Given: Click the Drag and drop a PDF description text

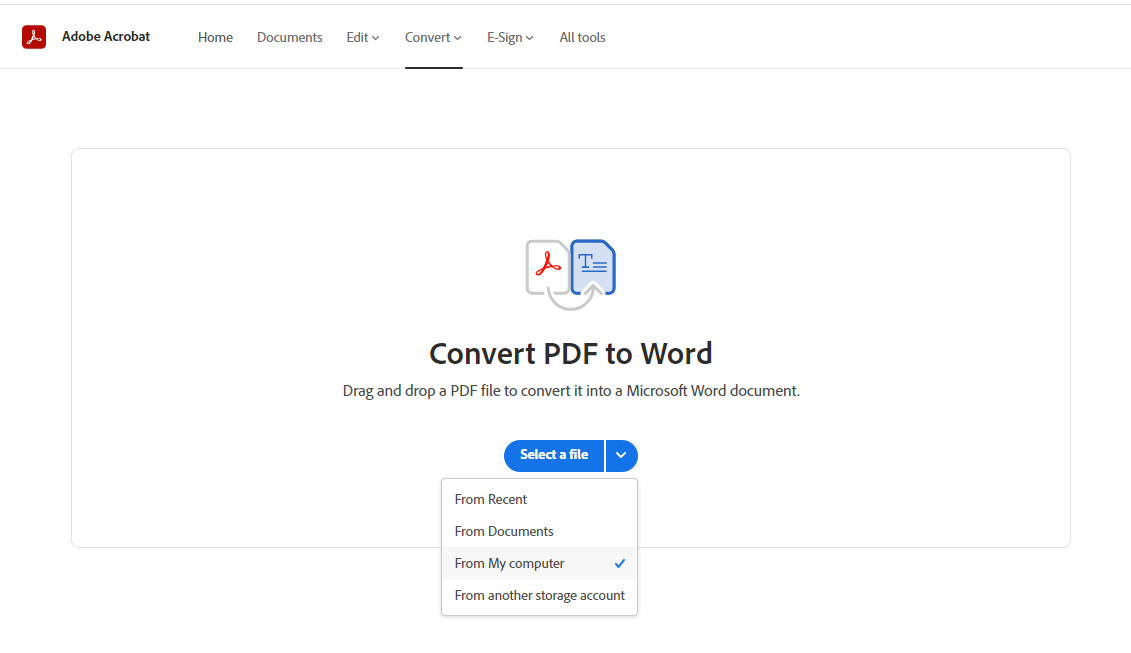Looking at the screenshot, I should (571, 391).
